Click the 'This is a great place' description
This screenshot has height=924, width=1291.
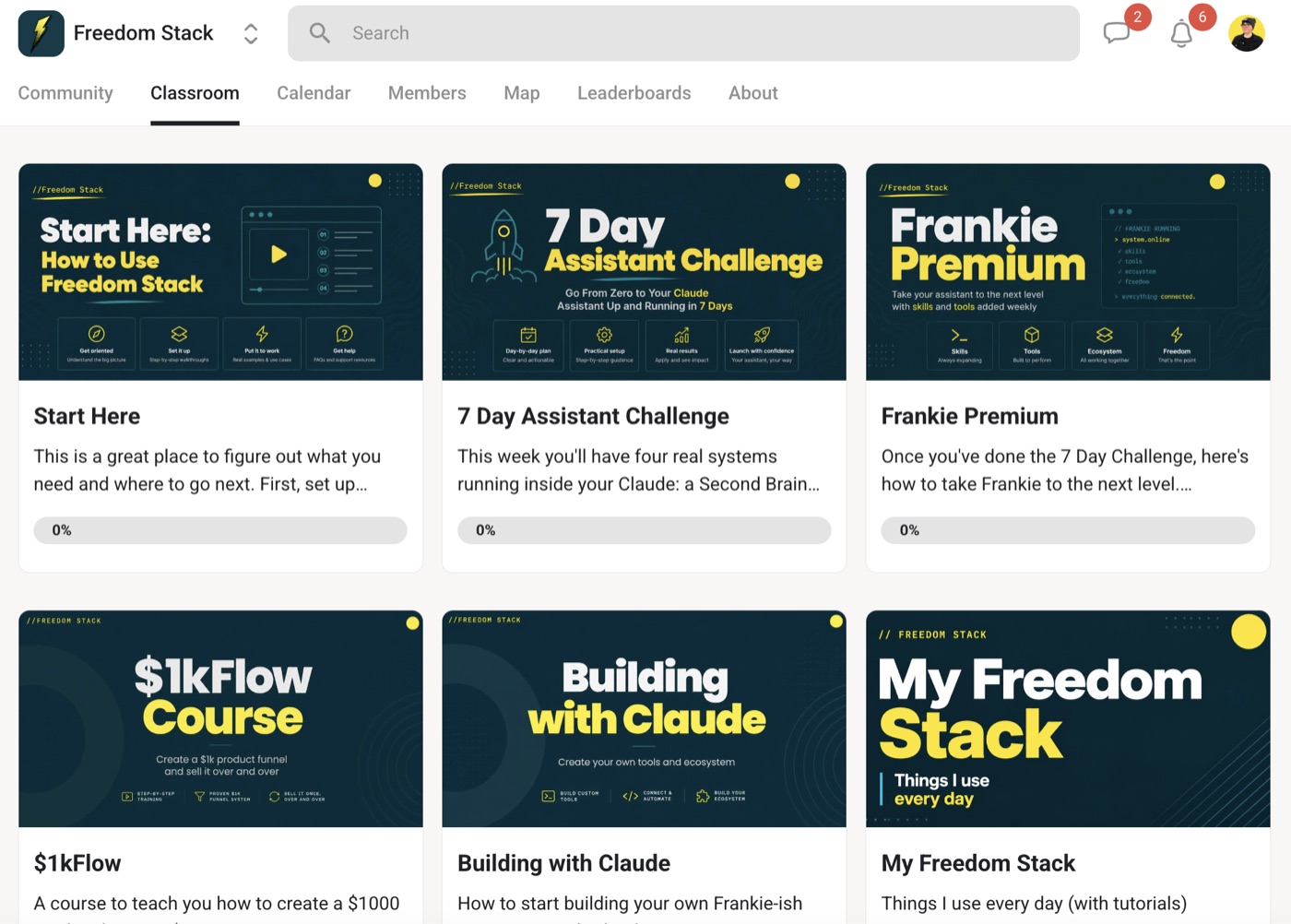[x=207, y=470]
